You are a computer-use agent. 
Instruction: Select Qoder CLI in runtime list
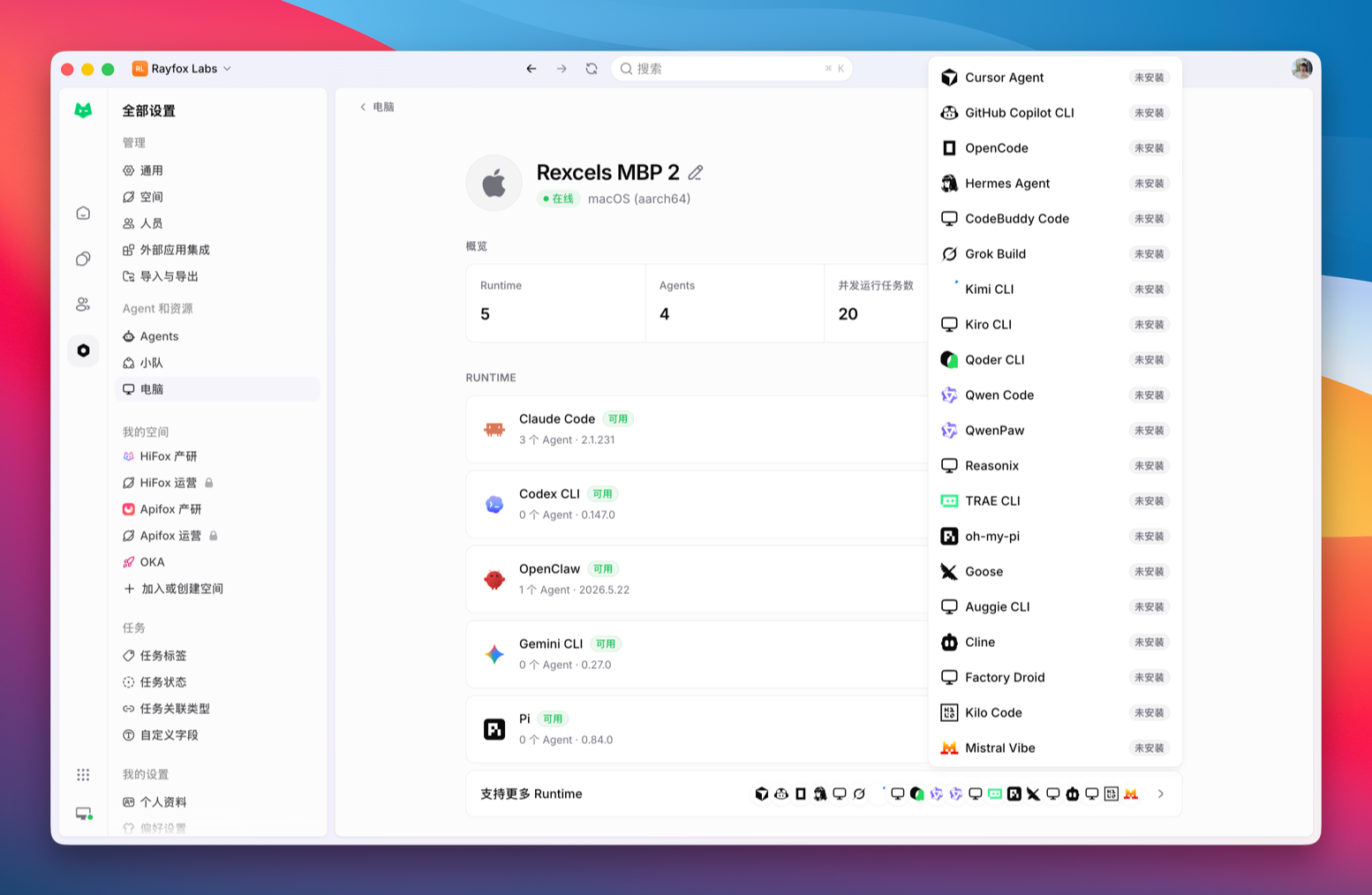[1055, 360]
